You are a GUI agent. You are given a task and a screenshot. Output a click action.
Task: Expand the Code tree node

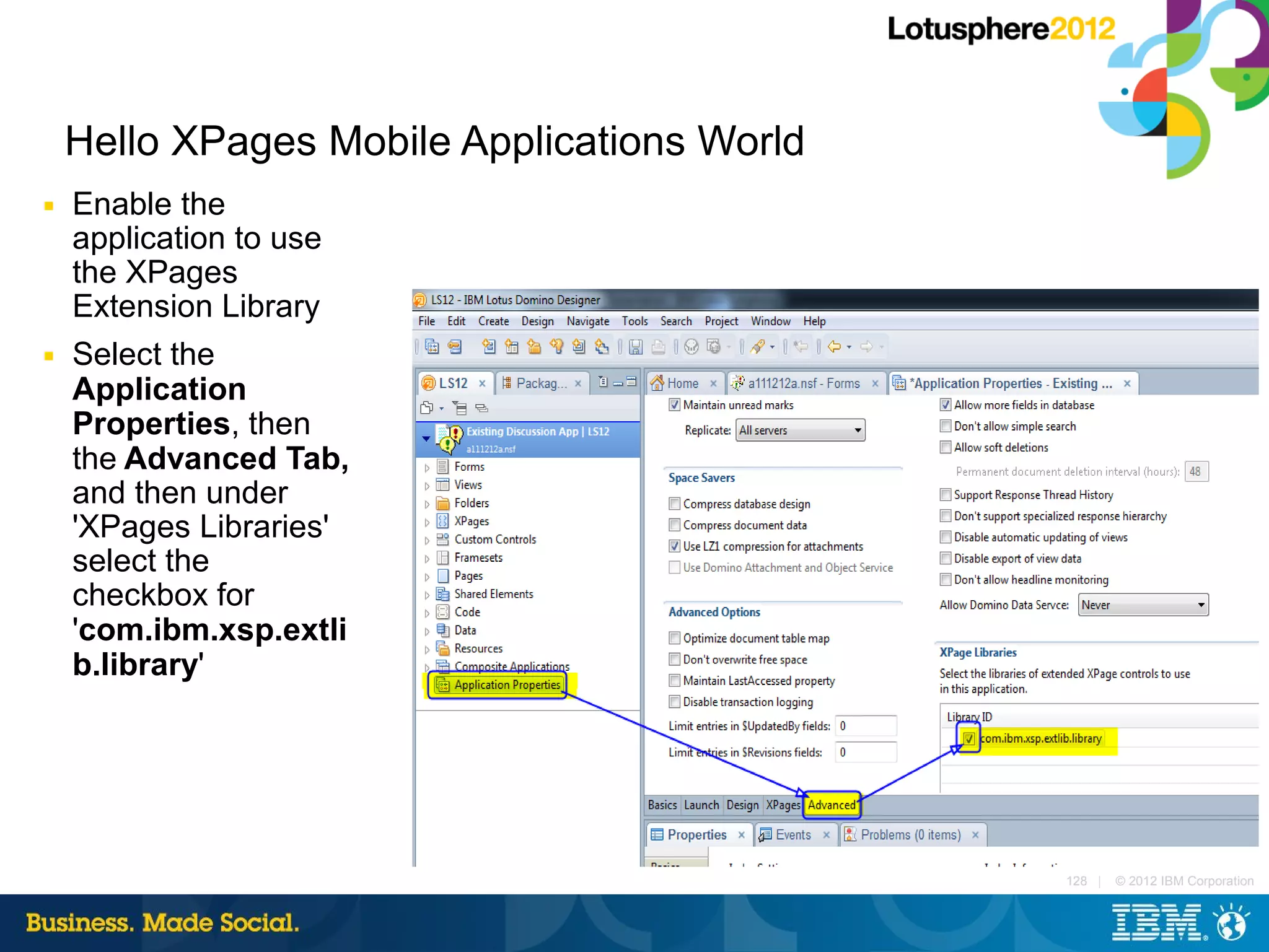[x=427, y=613]
